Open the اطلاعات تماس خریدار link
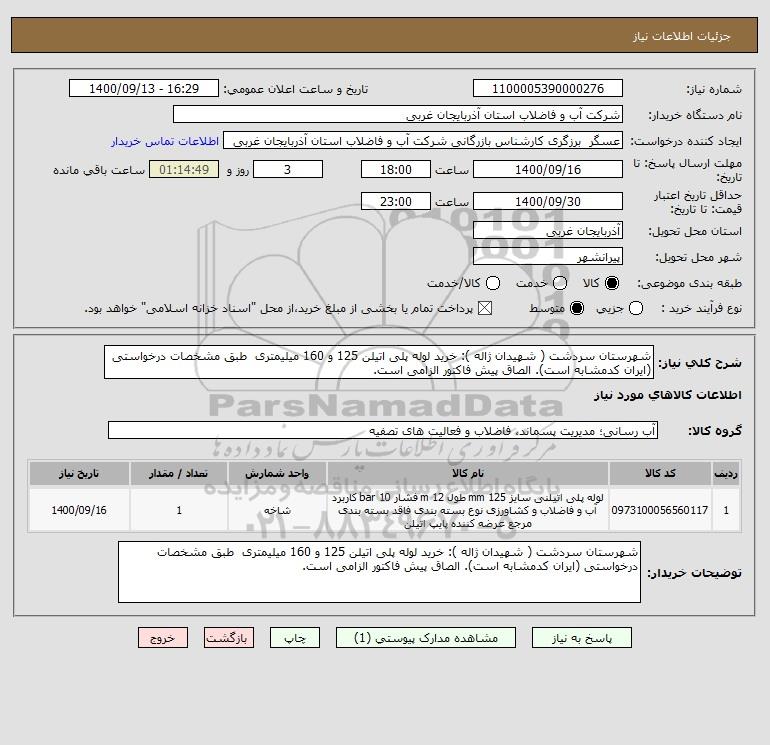 [x=165, y=141]
